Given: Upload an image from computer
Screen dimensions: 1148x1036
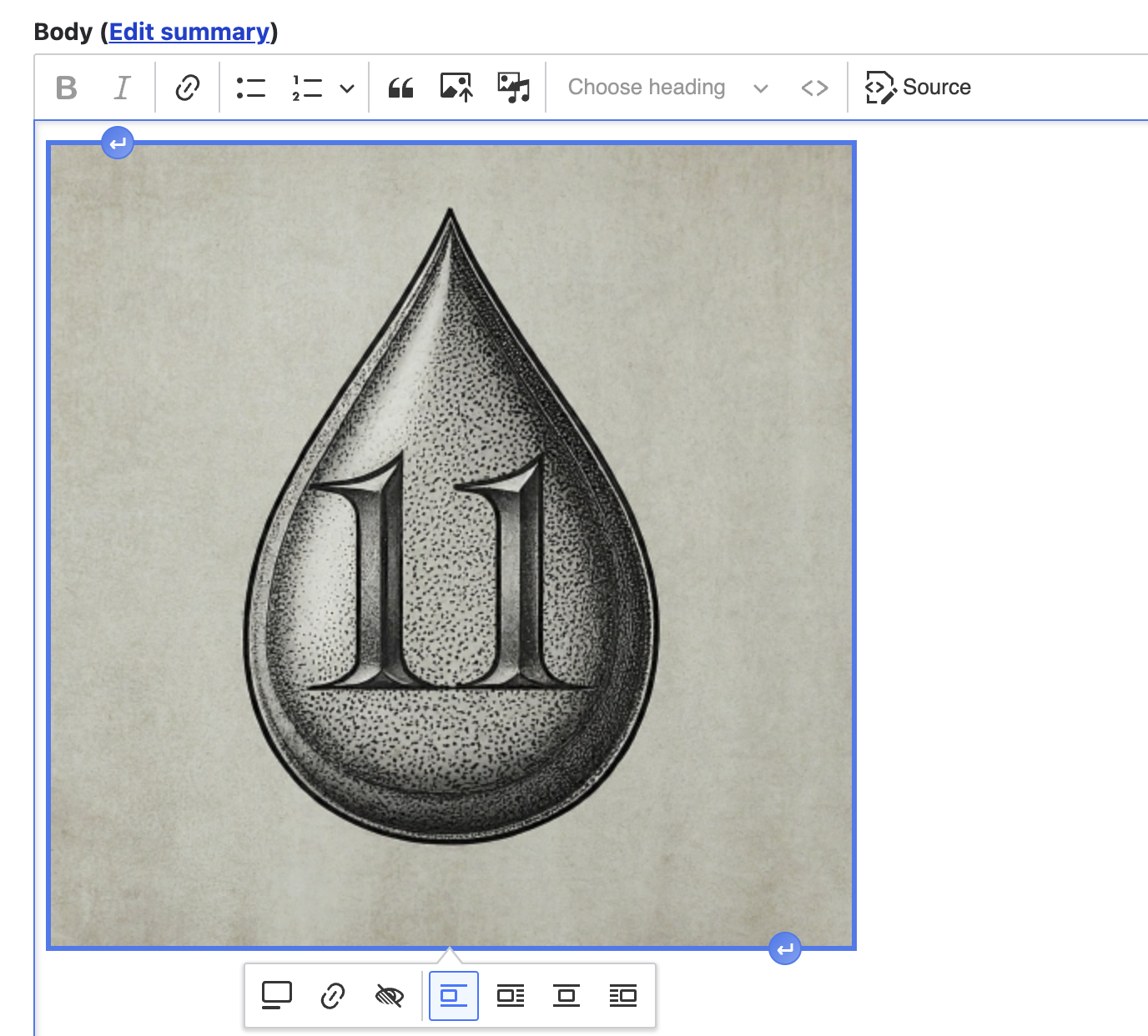Looking at the screenshot, I should 456,87.
